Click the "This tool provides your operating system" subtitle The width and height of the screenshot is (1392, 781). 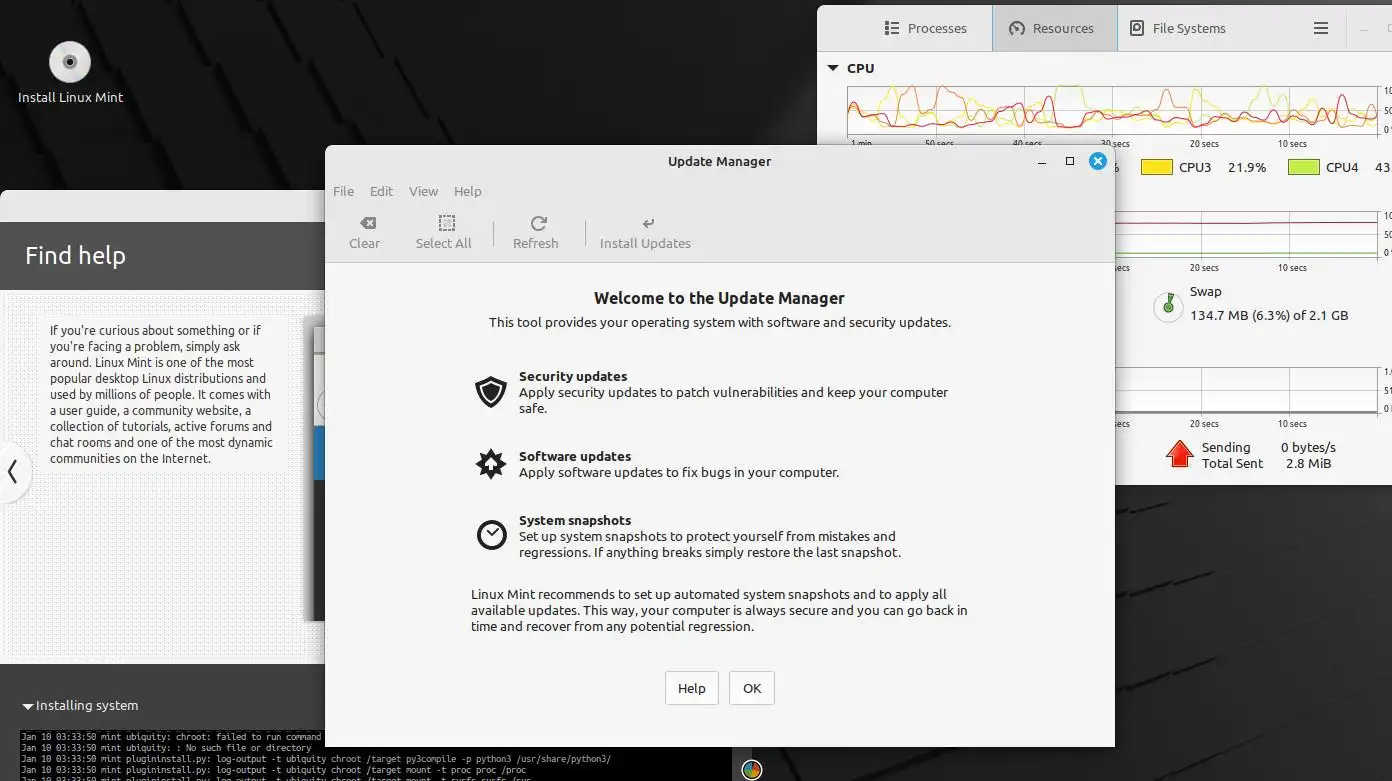coord(719,322)
